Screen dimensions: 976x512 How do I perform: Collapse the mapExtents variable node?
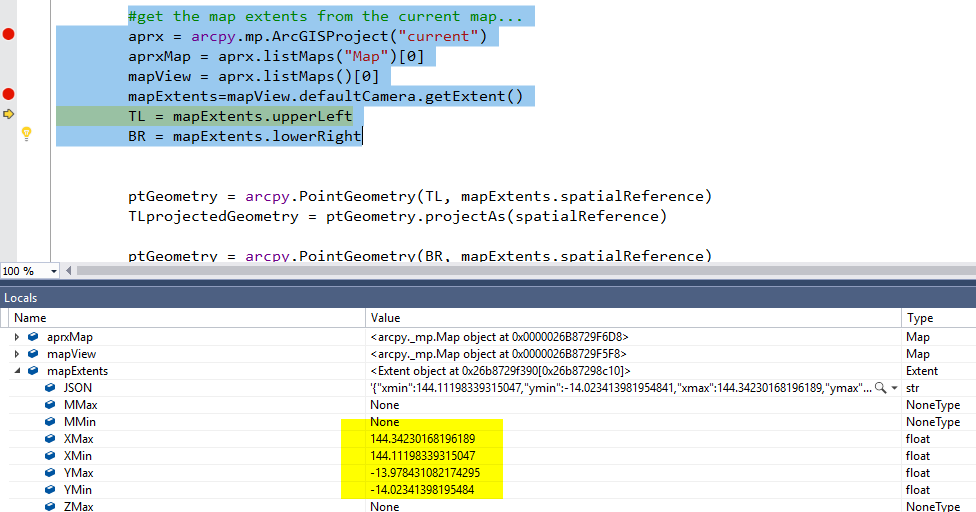coord(17,371)
